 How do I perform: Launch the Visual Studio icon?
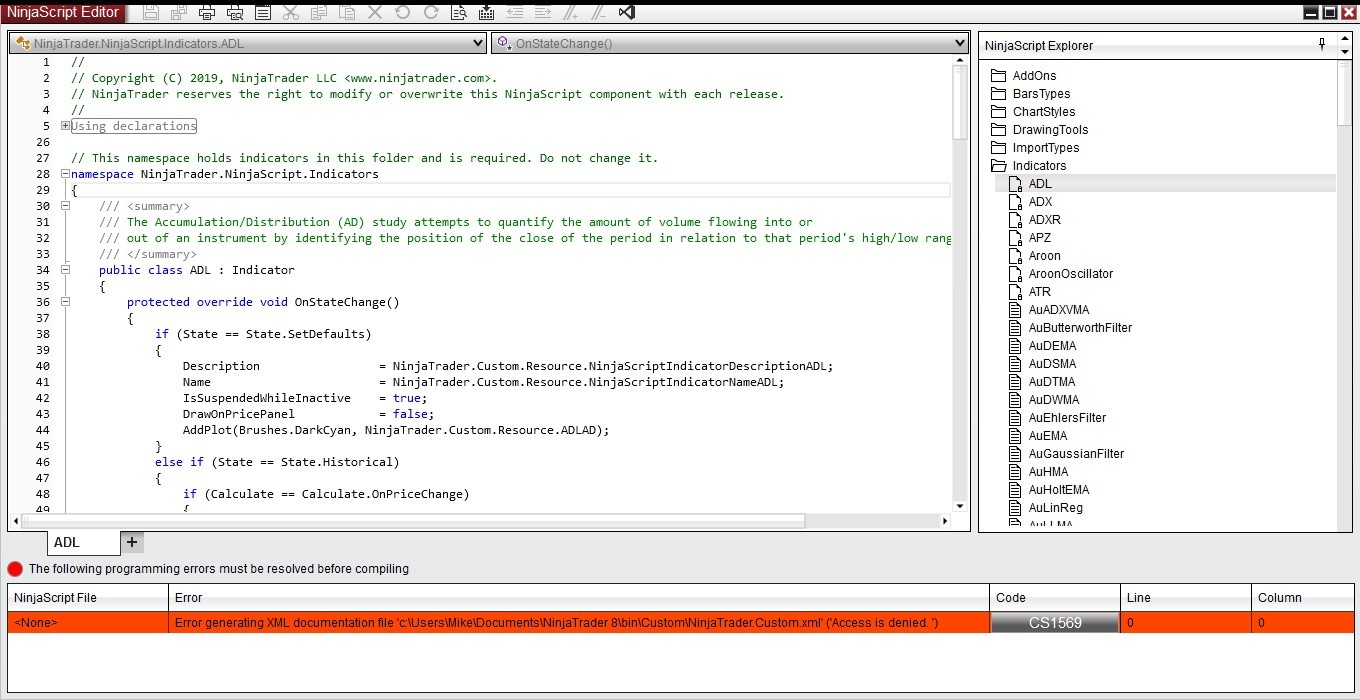tap(627, 12)
